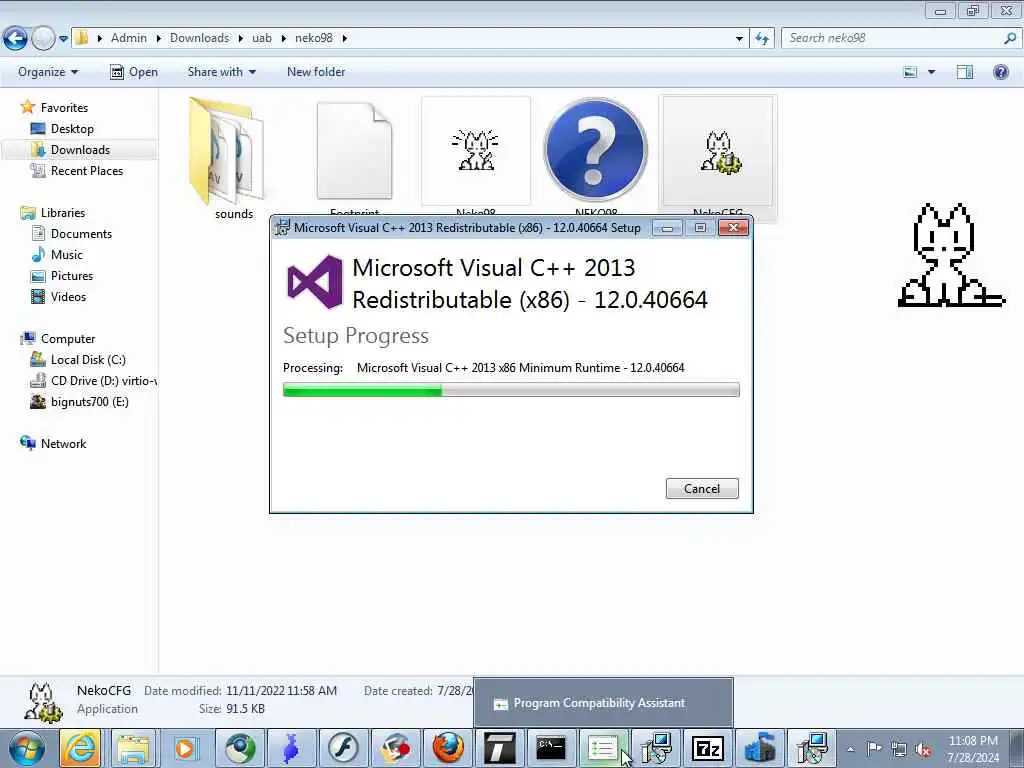Image resolution: width=1024 pixels, height=768 pixels.
Task: Select the NekoCFG application icon
Action: (x=718, y=152)
